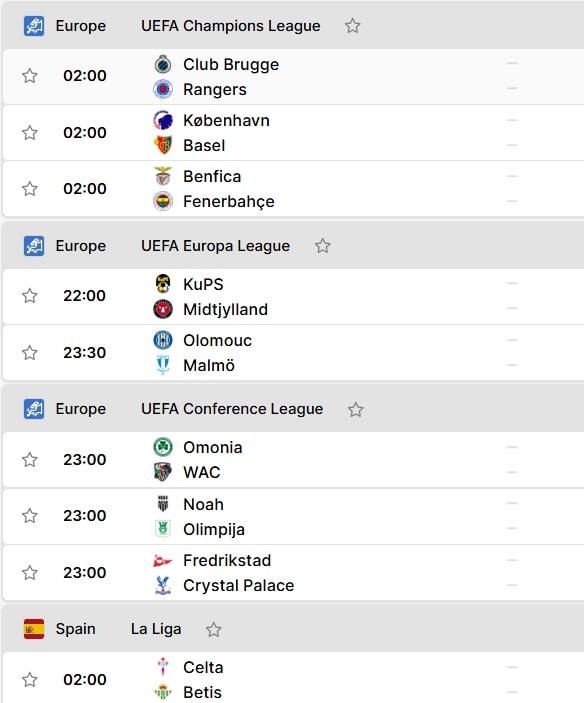Viewport: 584px width, 703px height.
Task: Click the Crystal Palace crest
Action: [163, 585]
